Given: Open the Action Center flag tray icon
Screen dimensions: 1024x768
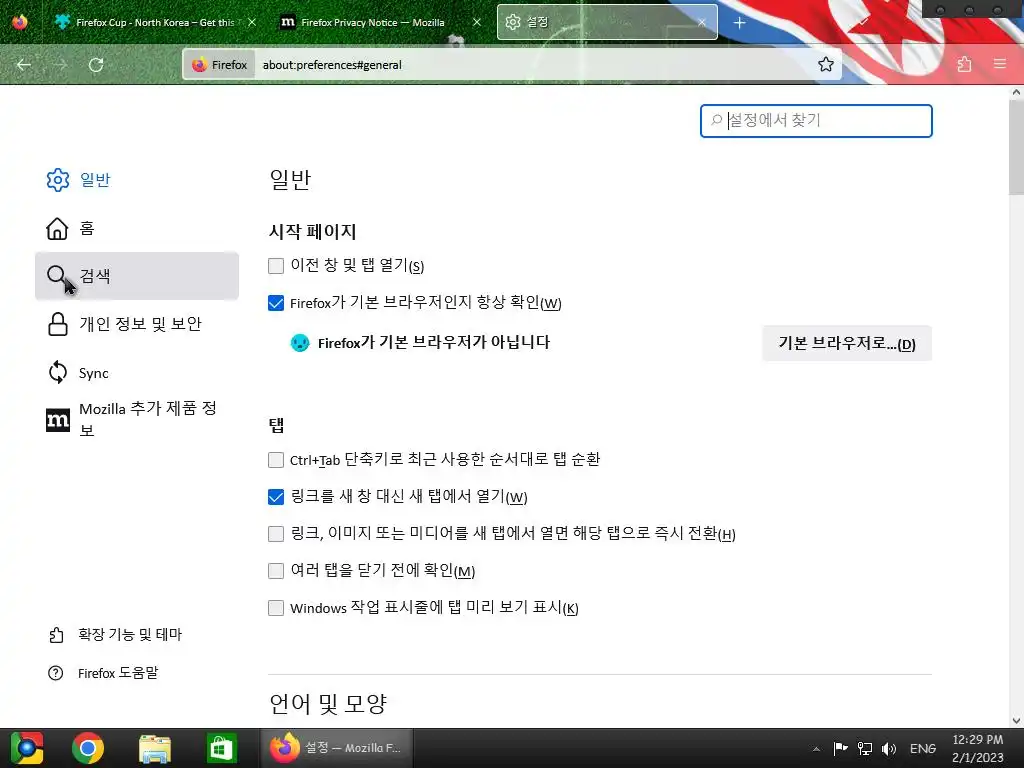Looking at the screenshot, I should coord(840,748).
